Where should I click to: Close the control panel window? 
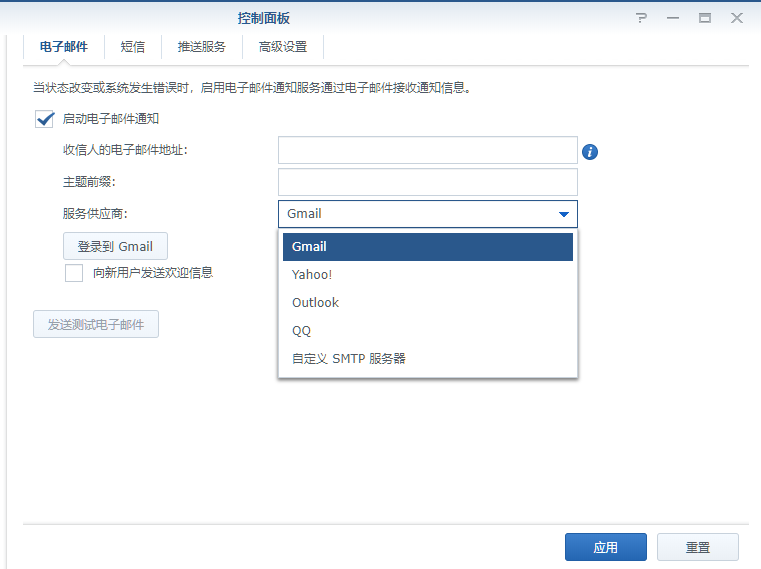(x=737, y=18)
